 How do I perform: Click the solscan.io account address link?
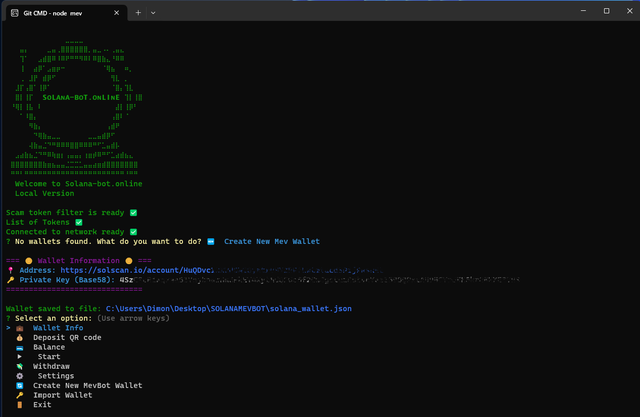[x=221, y=270]
